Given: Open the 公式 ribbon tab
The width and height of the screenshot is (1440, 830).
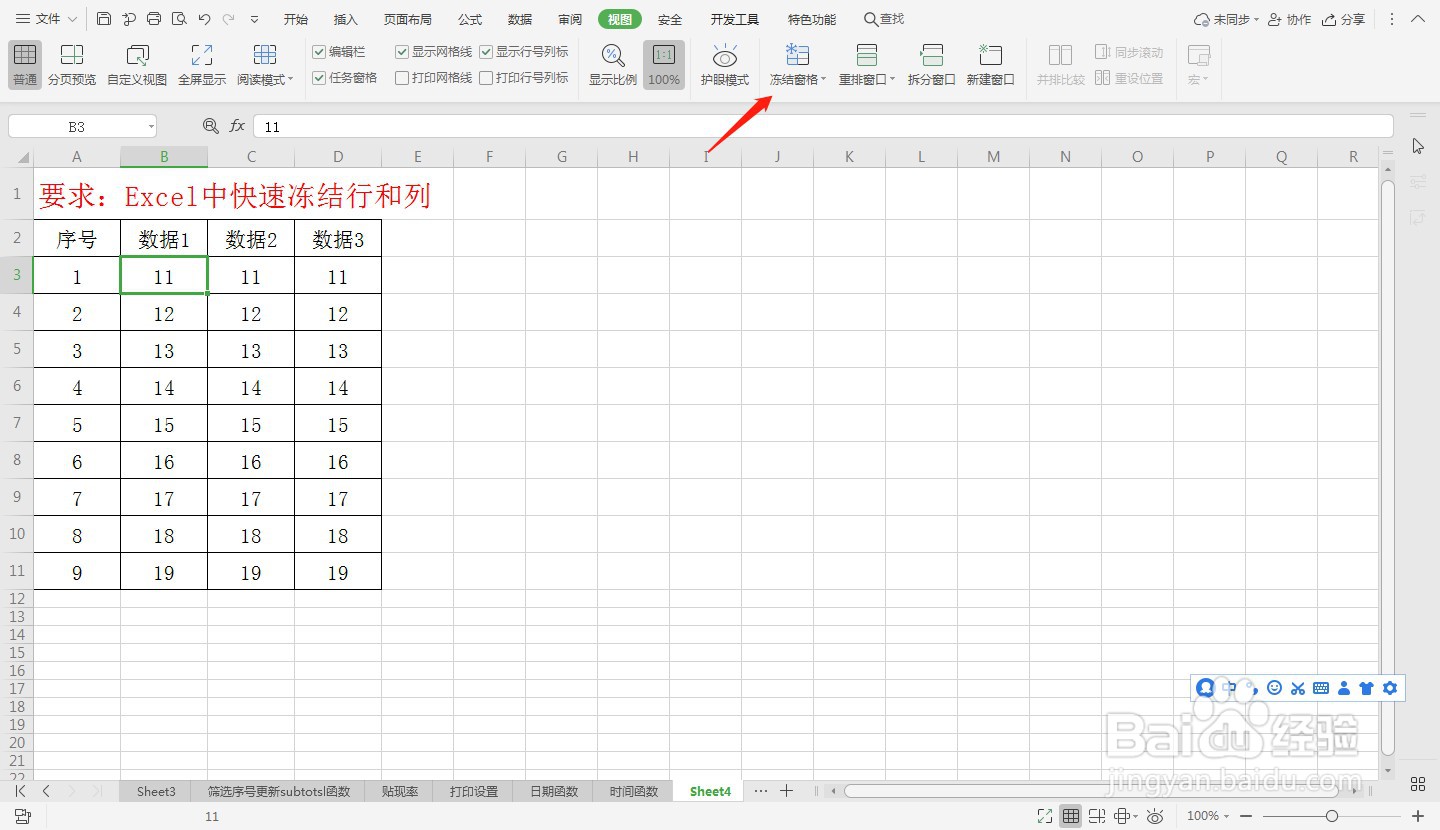Looking at the screenshot, I should [470, 19].
